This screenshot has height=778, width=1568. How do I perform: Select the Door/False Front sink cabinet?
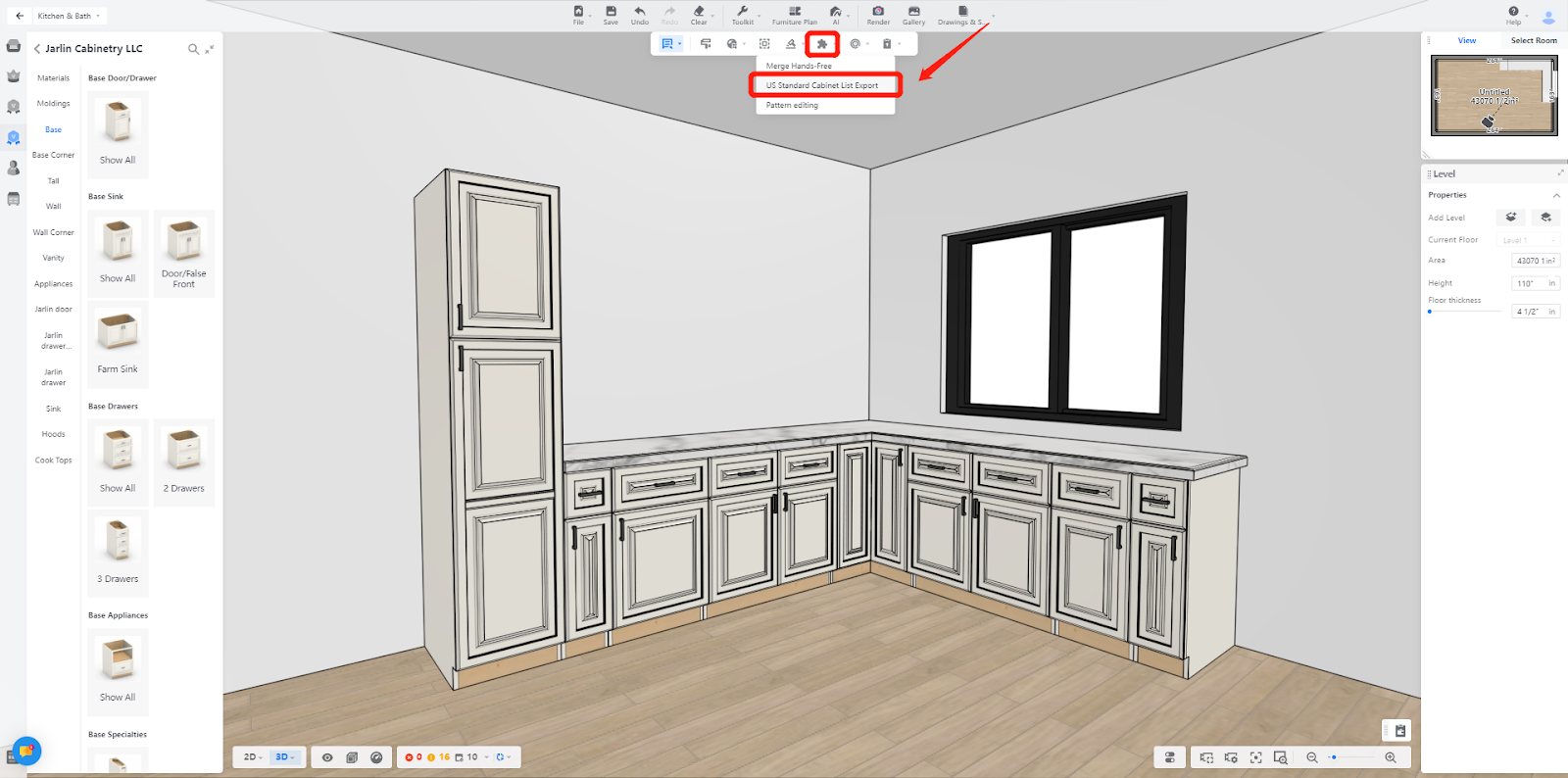(184, 253)
